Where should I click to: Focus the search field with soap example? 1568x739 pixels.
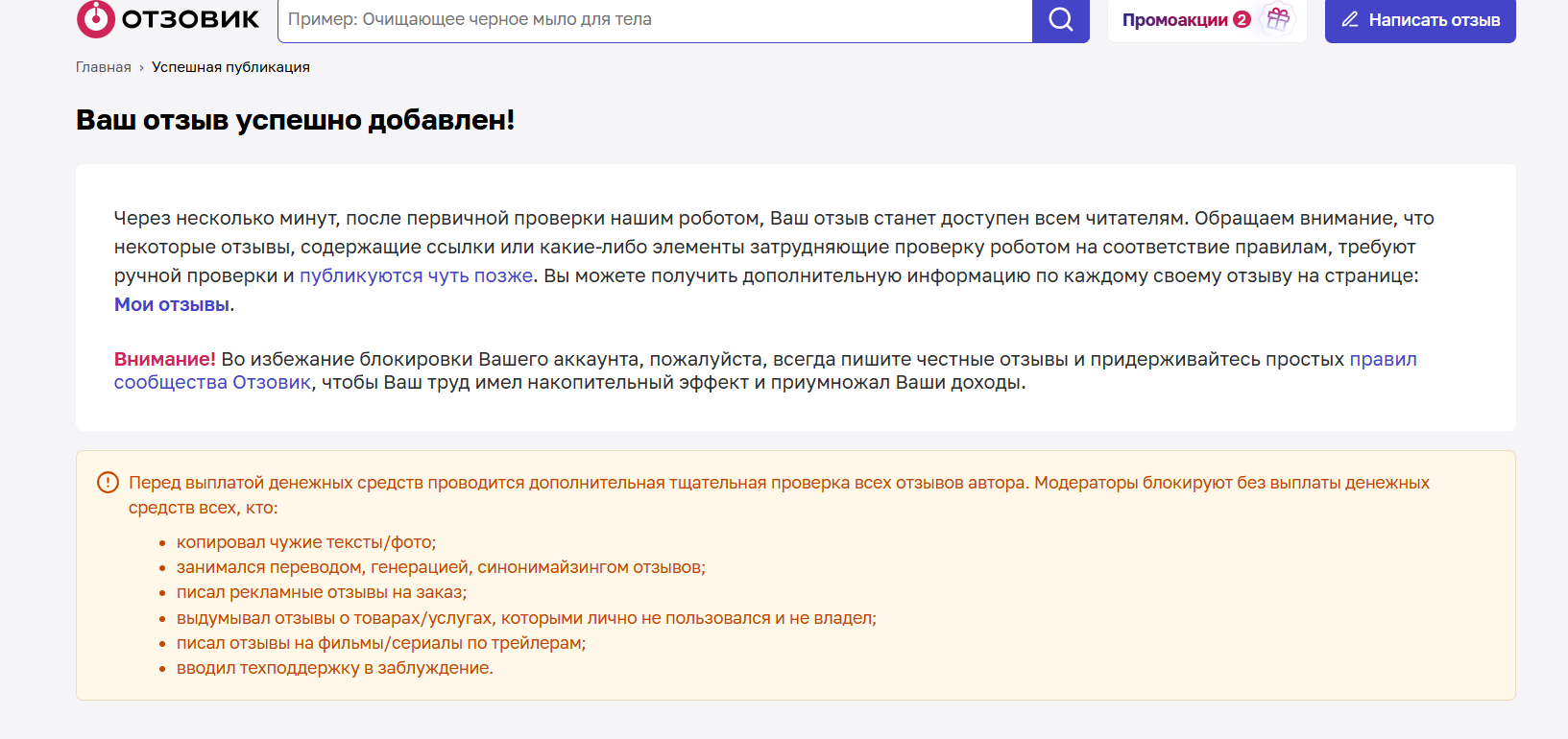653,19
